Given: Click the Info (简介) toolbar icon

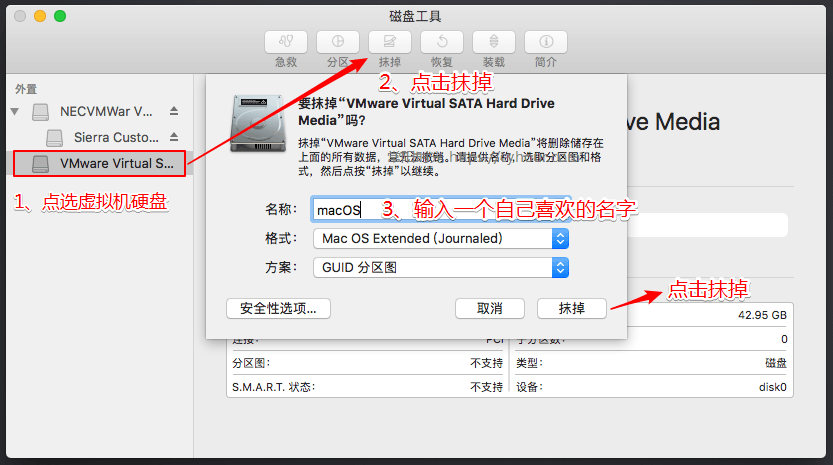Looking at the screenshot, I should point(546,42).
